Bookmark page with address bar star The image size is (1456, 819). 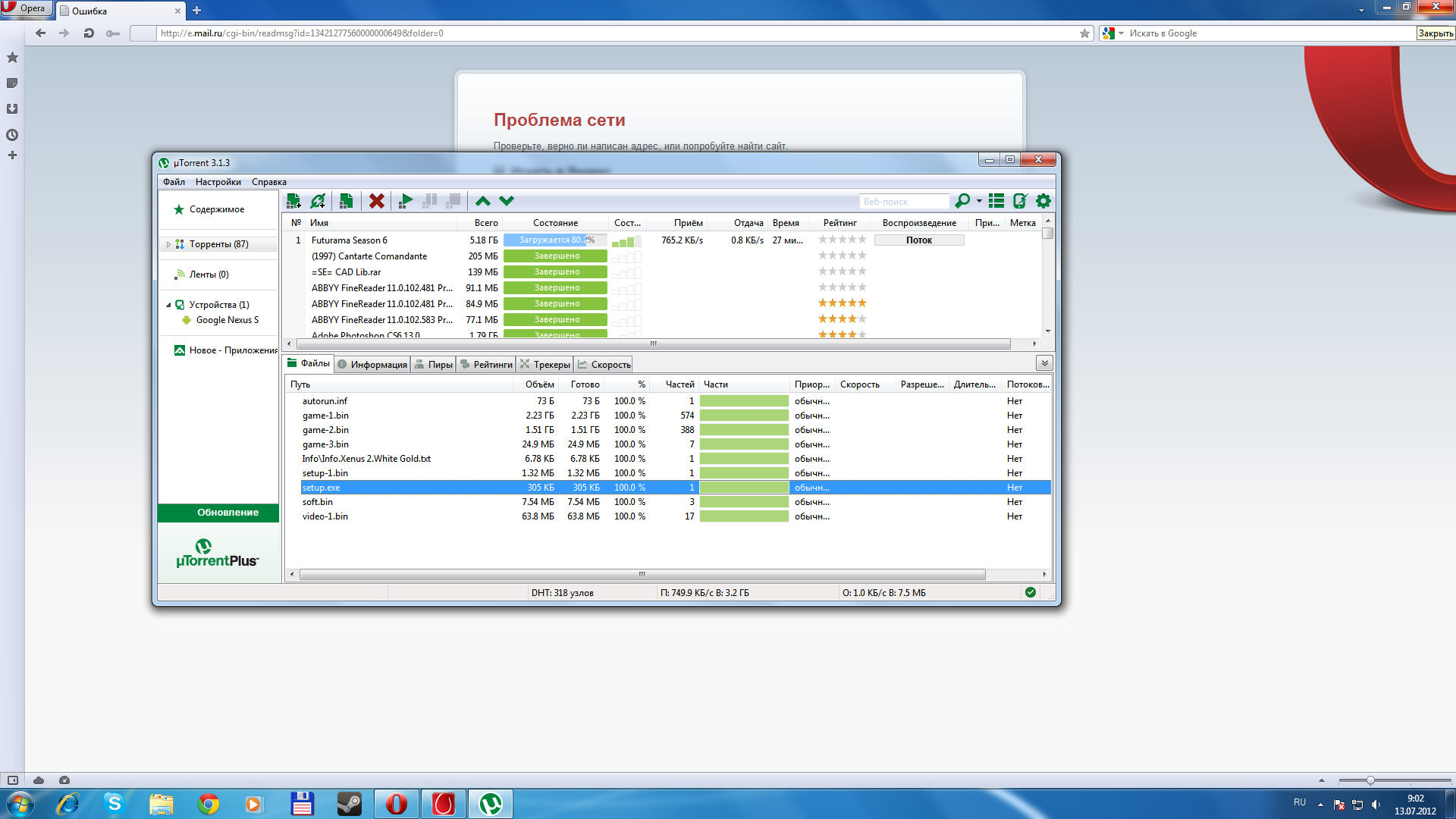[1084, 33]
